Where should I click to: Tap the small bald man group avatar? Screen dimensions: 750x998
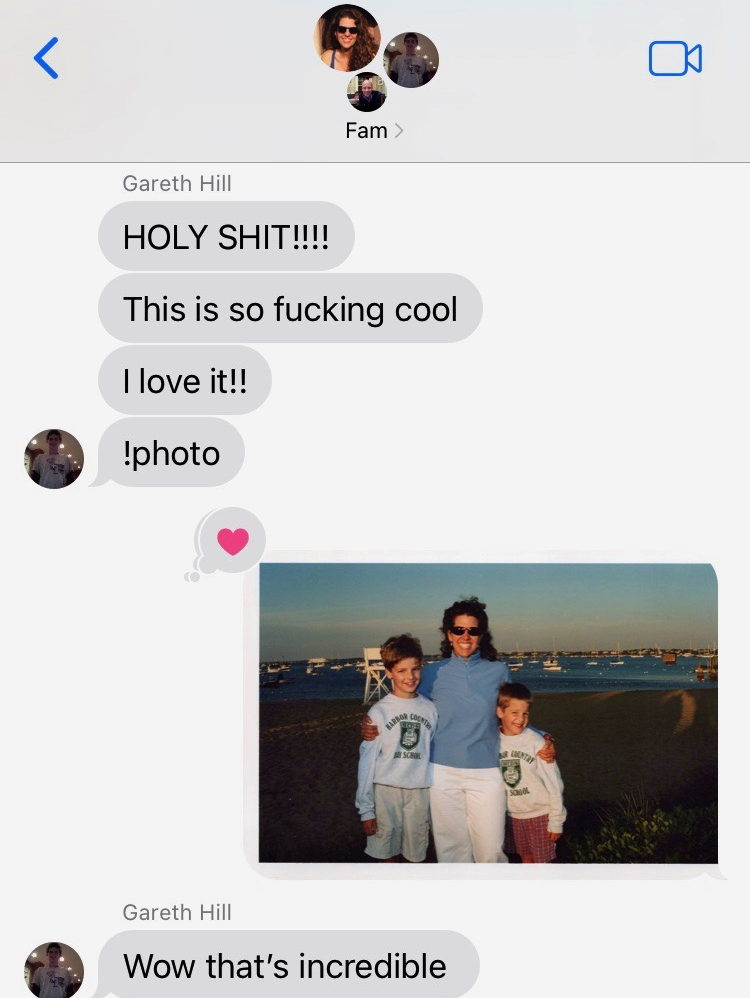[x=367, y=92]
